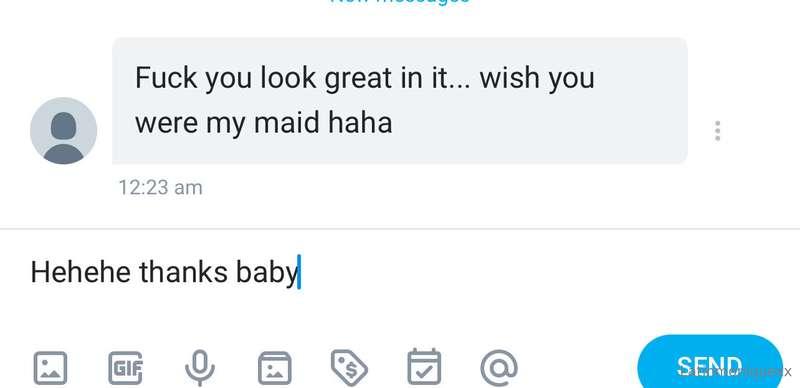Select the received message bubble
The image size is (800, 388).
pos(399,101)
